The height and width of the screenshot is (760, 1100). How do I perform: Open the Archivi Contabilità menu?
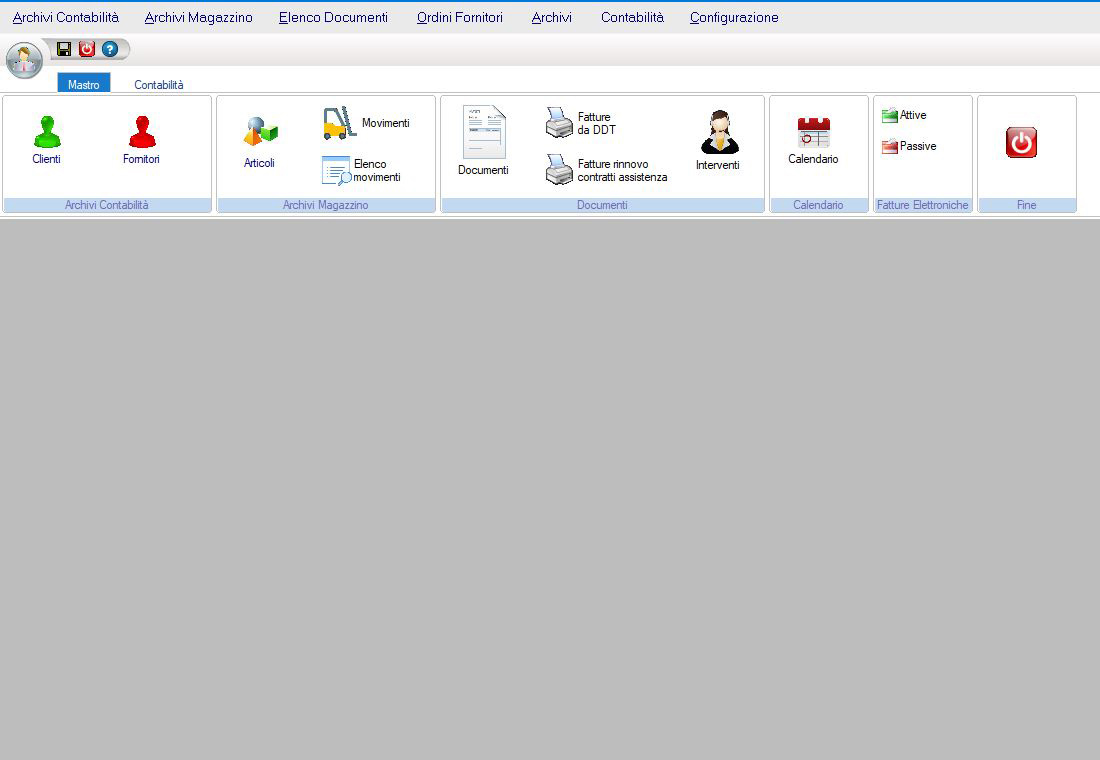point(66,18)
